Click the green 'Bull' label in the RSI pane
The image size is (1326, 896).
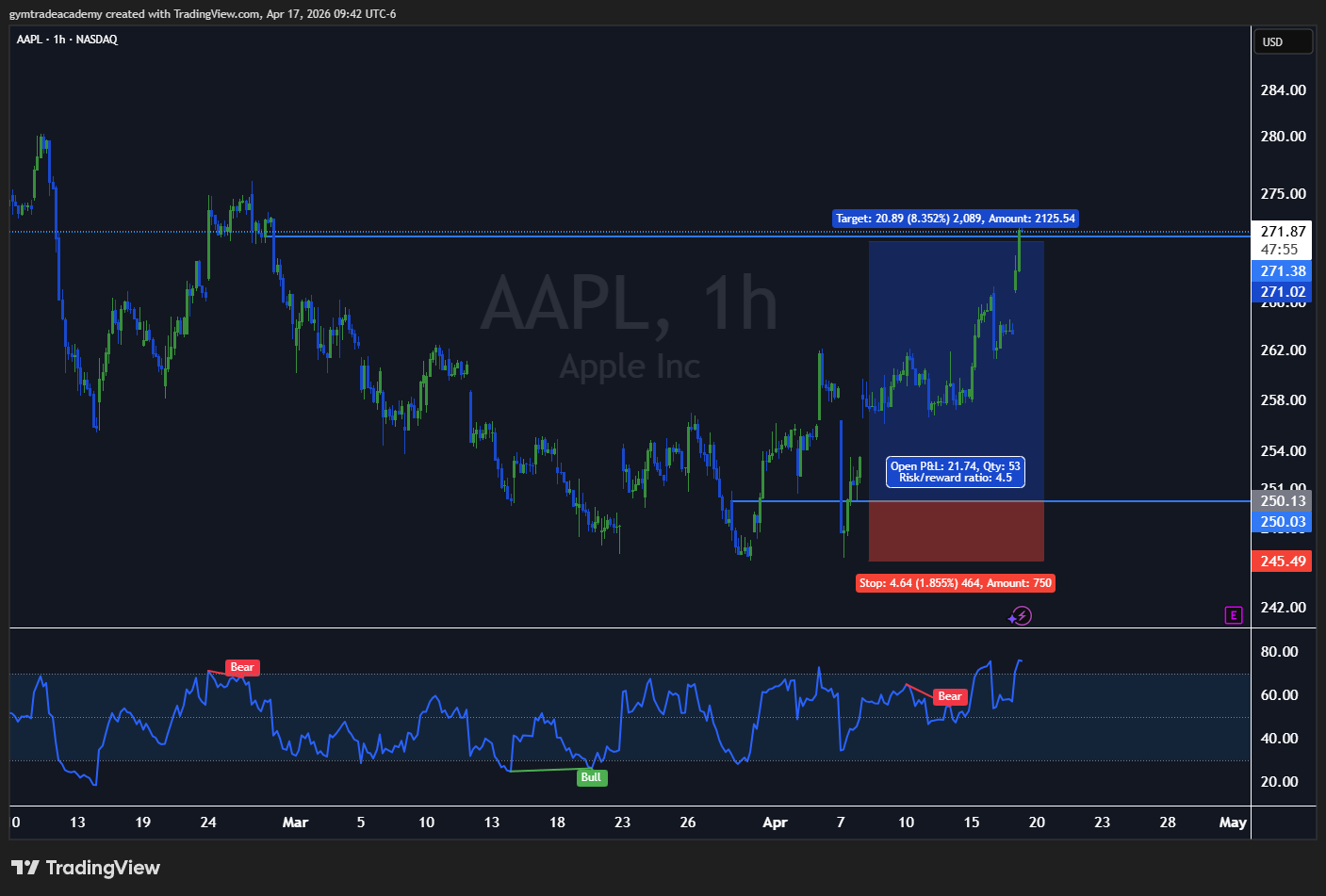(x=592, y=777)
